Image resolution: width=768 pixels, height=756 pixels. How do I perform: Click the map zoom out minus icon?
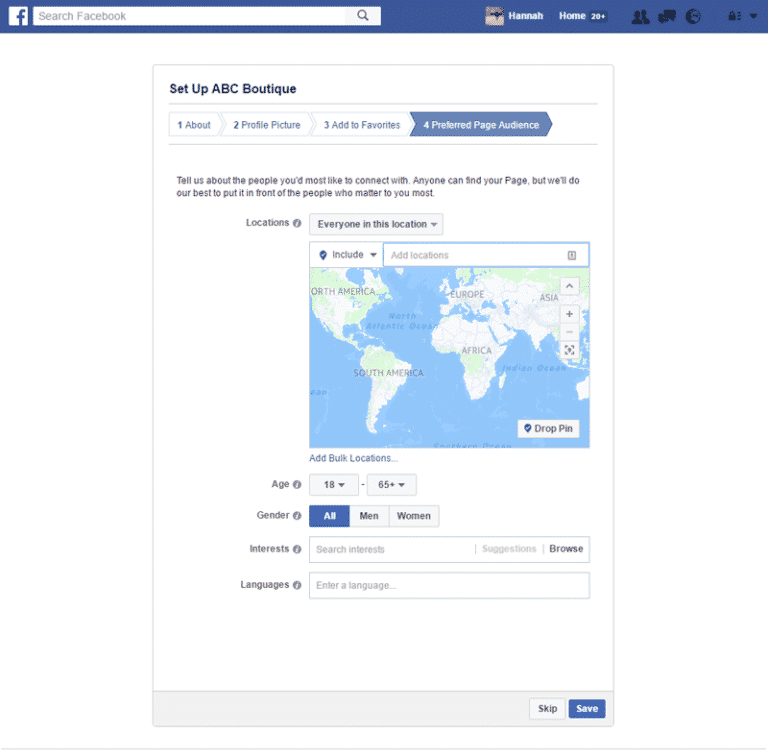(569, 332)
